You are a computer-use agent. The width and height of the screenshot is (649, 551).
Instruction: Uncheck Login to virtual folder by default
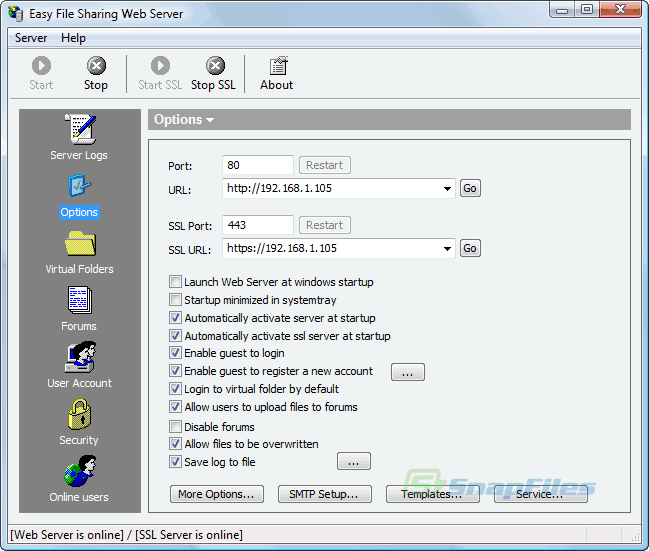(175, 389)
